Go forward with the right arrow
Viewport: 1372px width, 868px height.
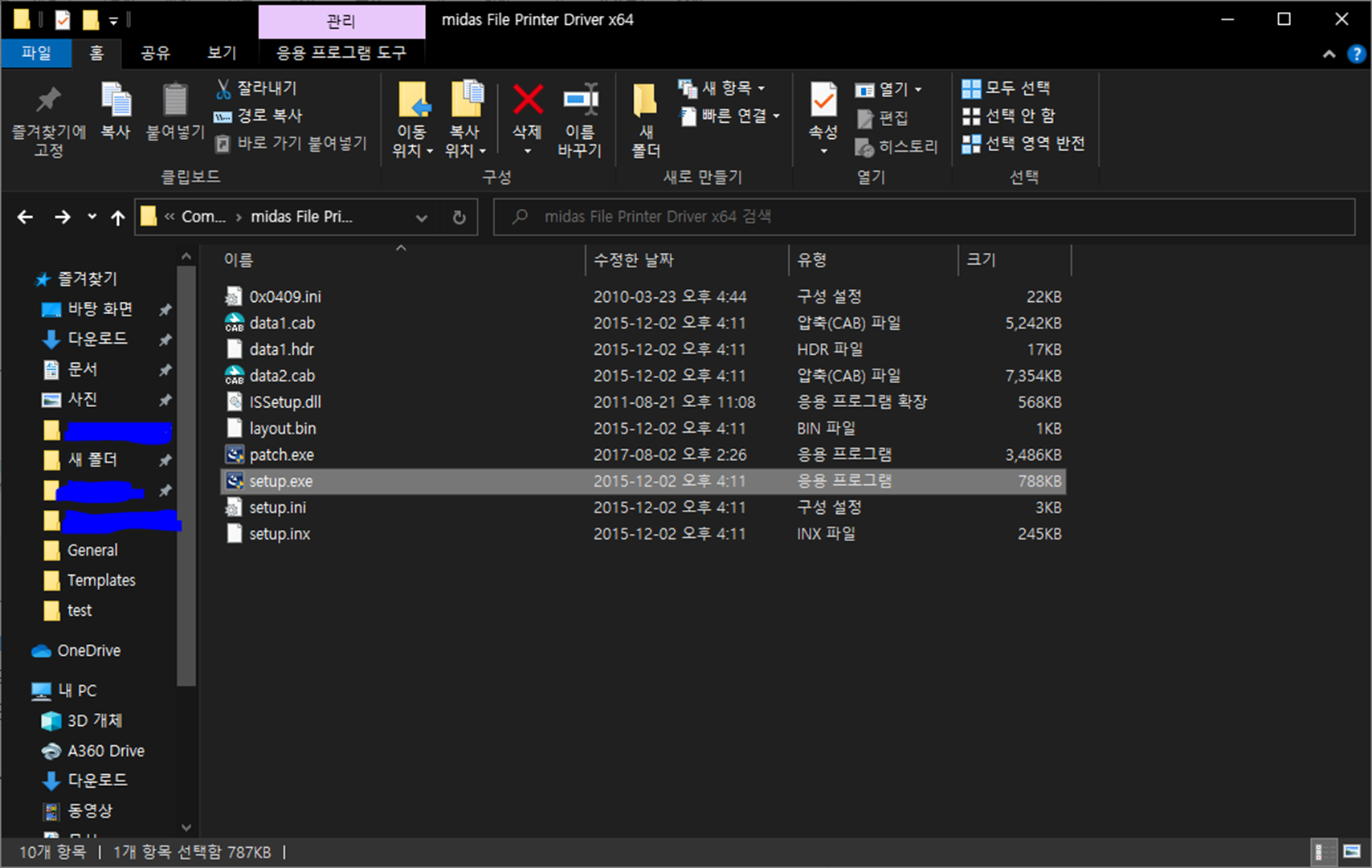tap(62, 217)
